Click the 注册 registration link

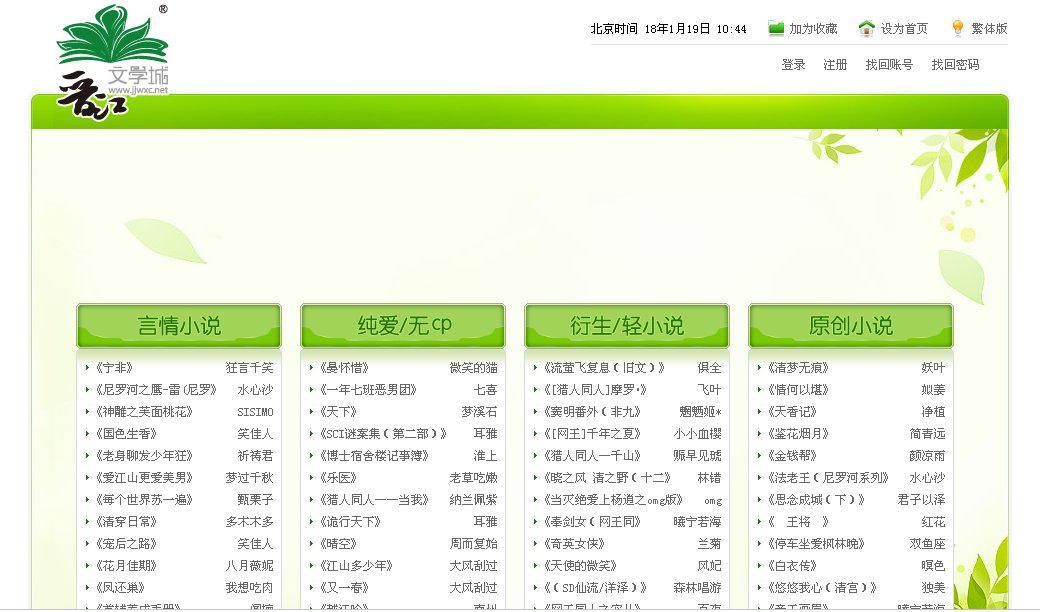[x=837, y=63]
